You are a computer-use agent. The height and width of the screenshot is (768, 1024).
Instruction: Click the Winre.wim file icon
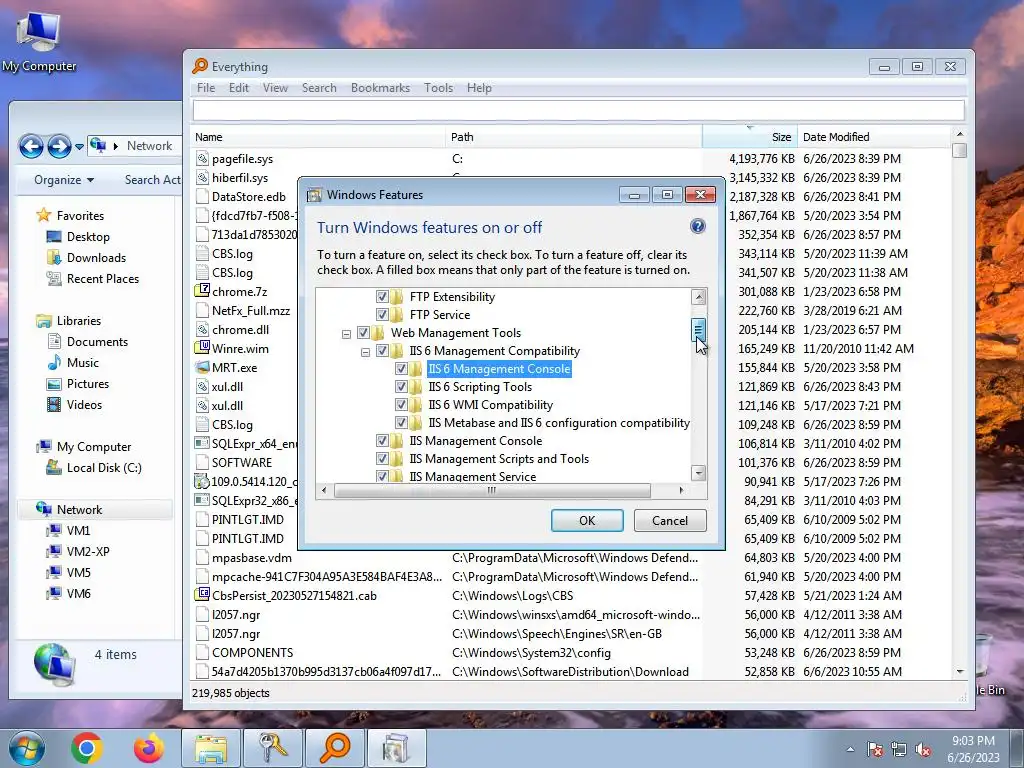[x=202, y=348]
